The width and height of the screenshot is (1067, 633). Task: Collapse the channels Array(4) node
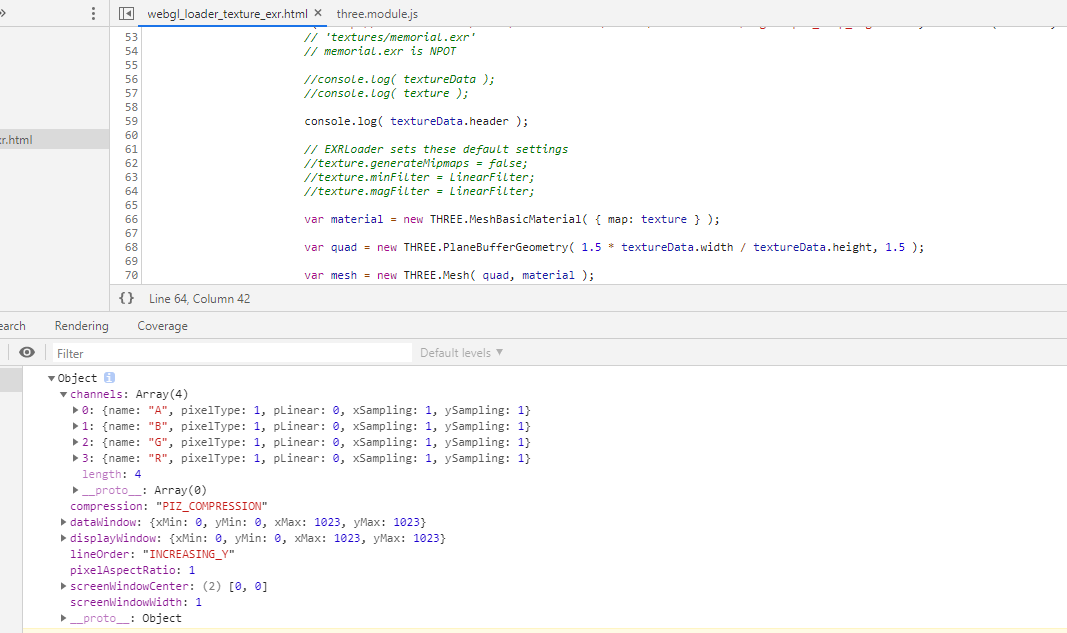pos(63,394)
